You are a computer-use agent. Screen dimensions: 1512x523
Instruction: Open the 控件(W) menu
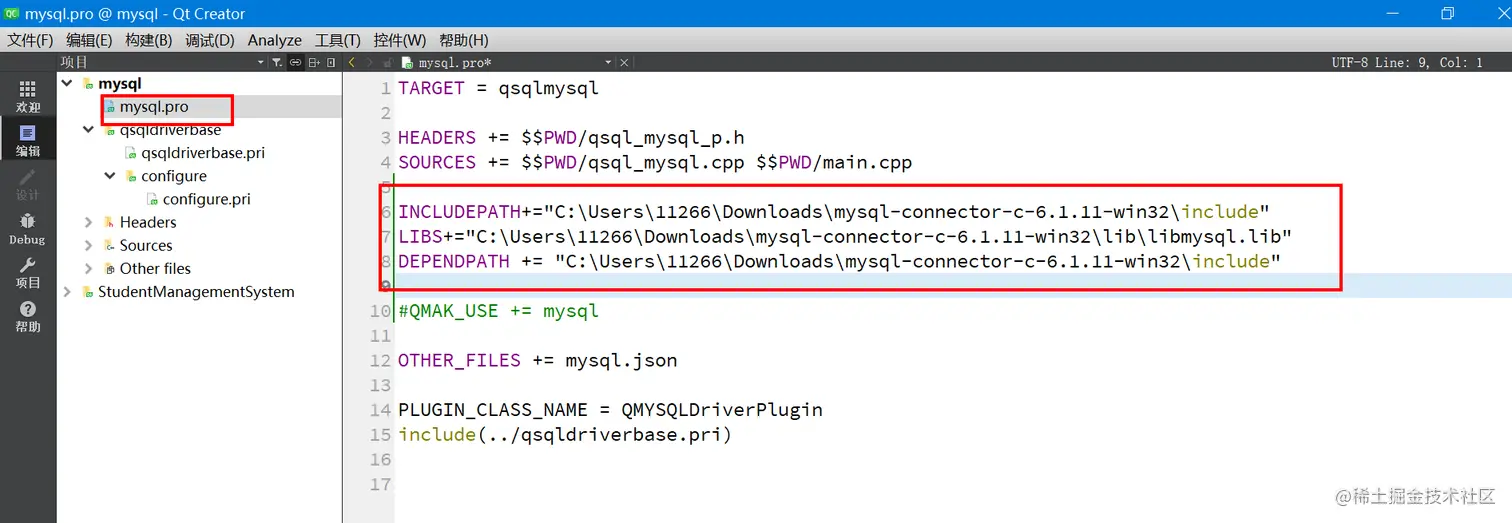tap(399, 40)
